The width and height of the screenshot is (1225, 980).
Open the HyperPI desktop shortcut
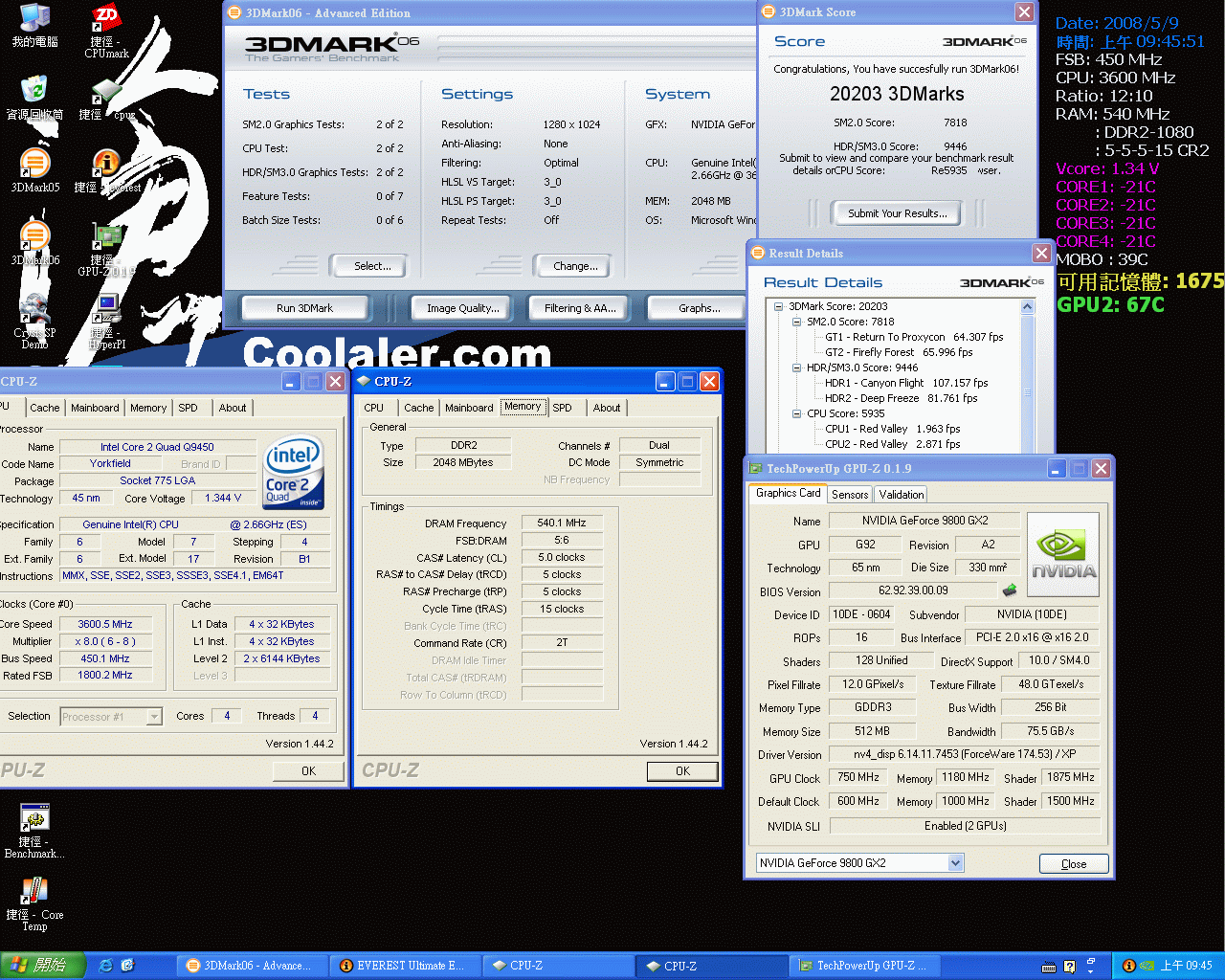point(106,322)
